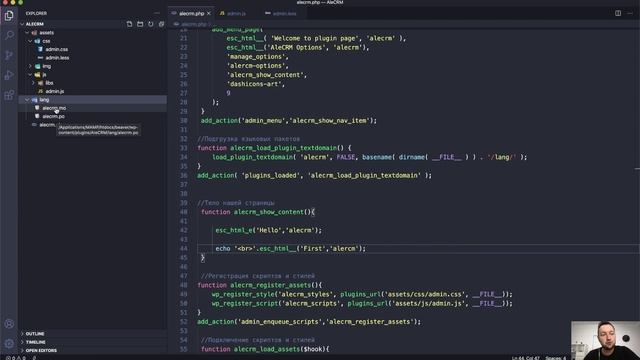Open the Run and Debug view

(x=9, y=75)
